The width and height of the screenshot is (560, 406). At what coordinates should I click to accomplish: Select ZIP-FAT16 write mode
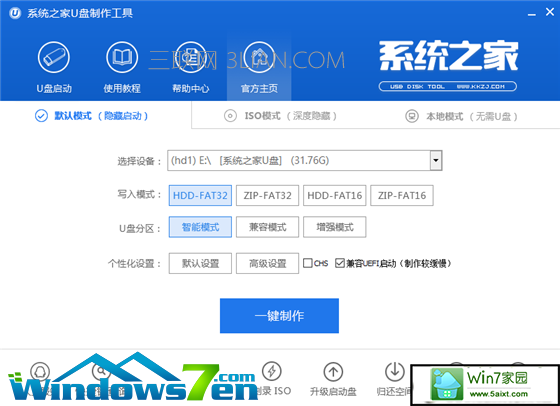402,195
